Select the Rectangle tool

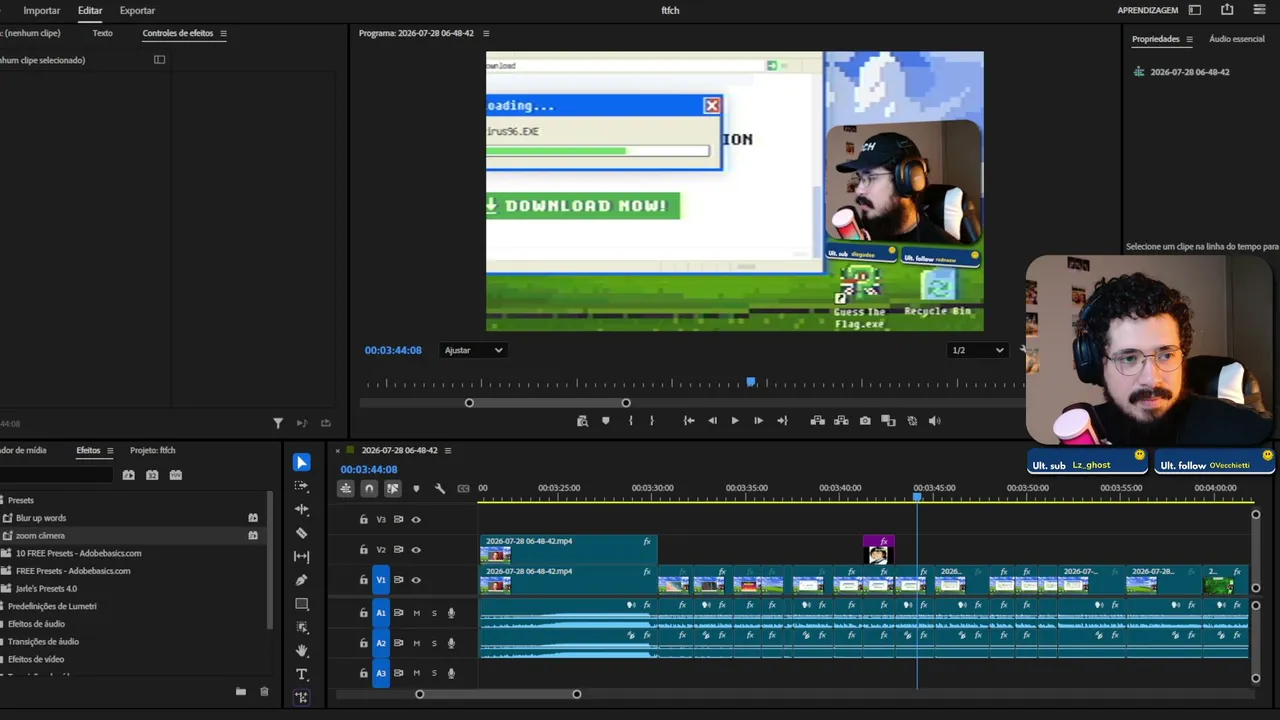[x=301, y=604]
